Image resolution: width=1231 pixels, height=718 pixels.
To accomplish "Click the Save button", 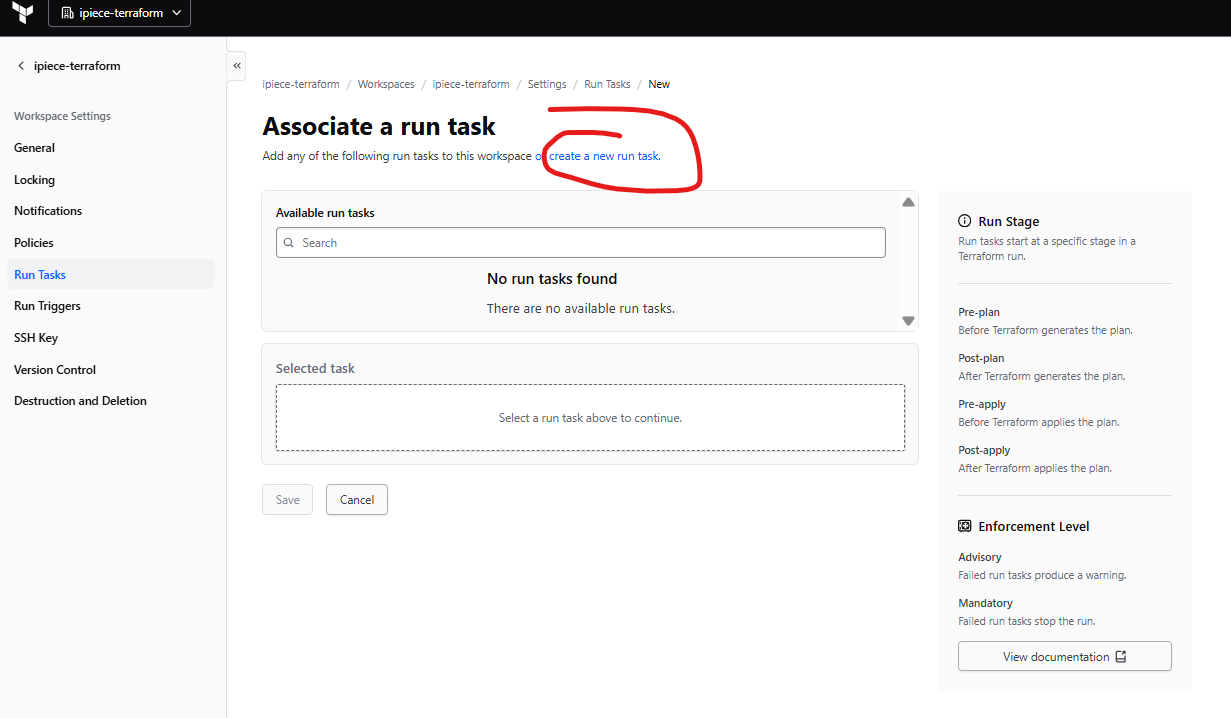I will 288,500.
